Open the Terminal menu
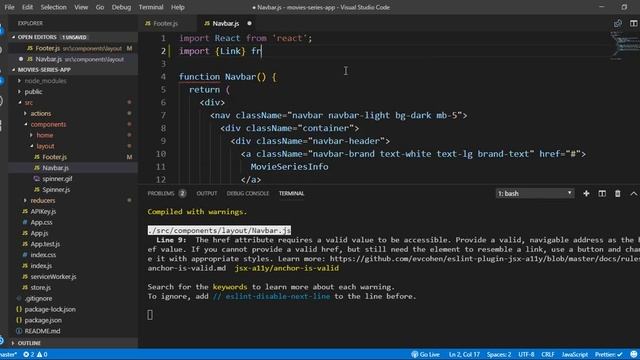640x360 pixels. 151,7
